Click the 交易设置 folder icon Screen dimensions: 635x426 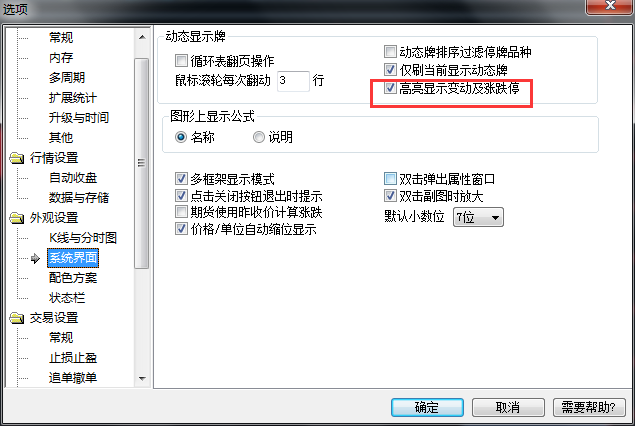[17, 318]
